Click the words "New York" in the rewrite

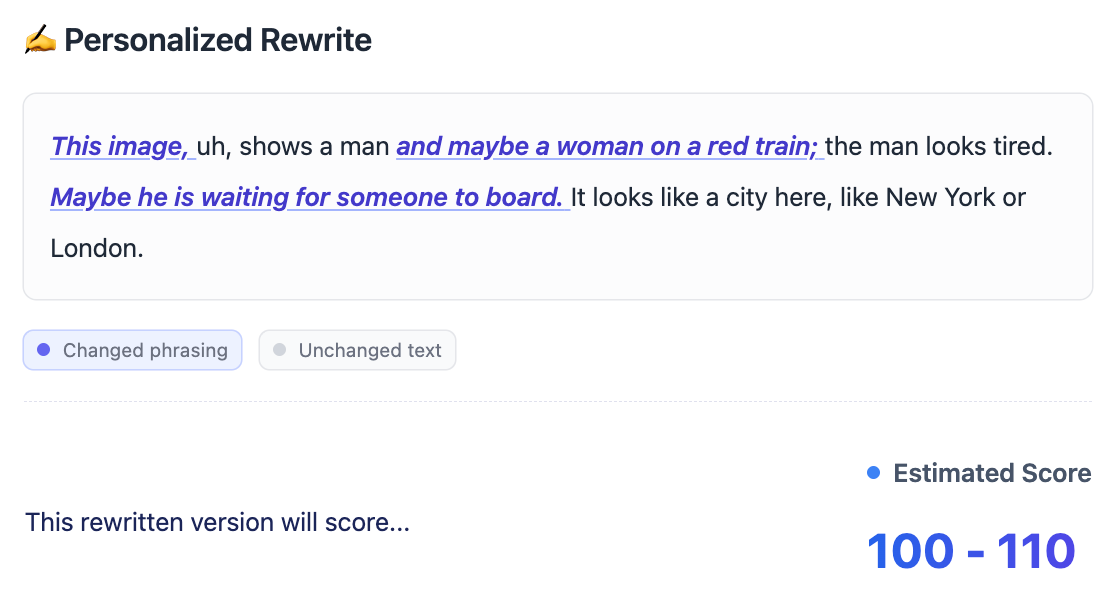942,197
